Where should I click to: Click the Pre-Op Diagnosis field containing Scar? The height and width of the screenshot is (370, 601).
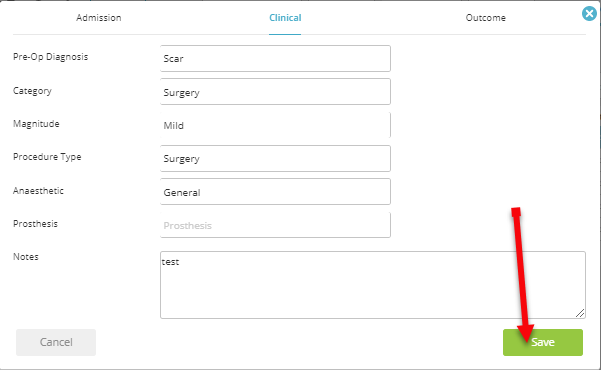pyautogui.click(x=275, y=58)
